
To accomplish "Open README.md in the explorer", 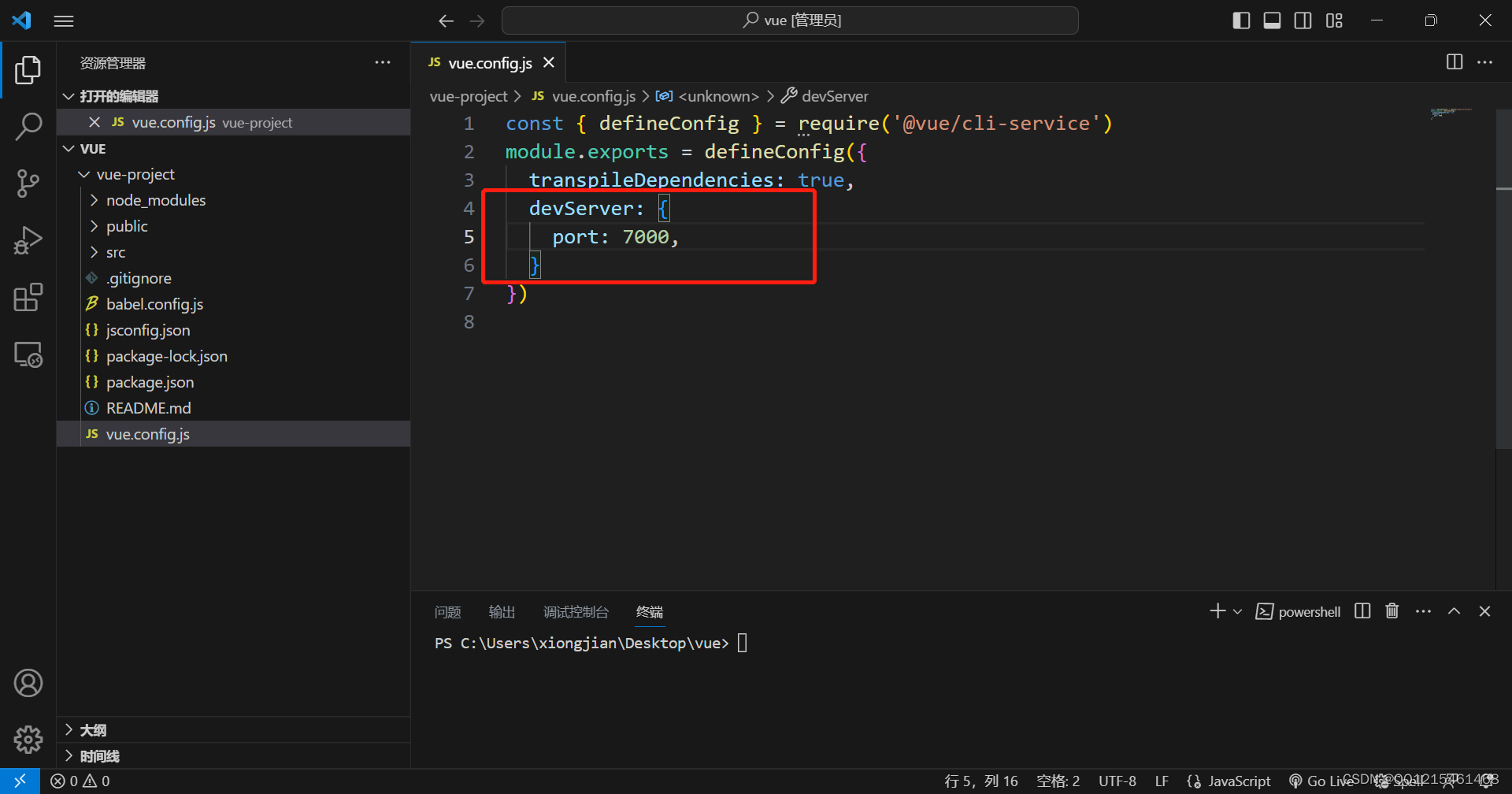I will 233,408.
